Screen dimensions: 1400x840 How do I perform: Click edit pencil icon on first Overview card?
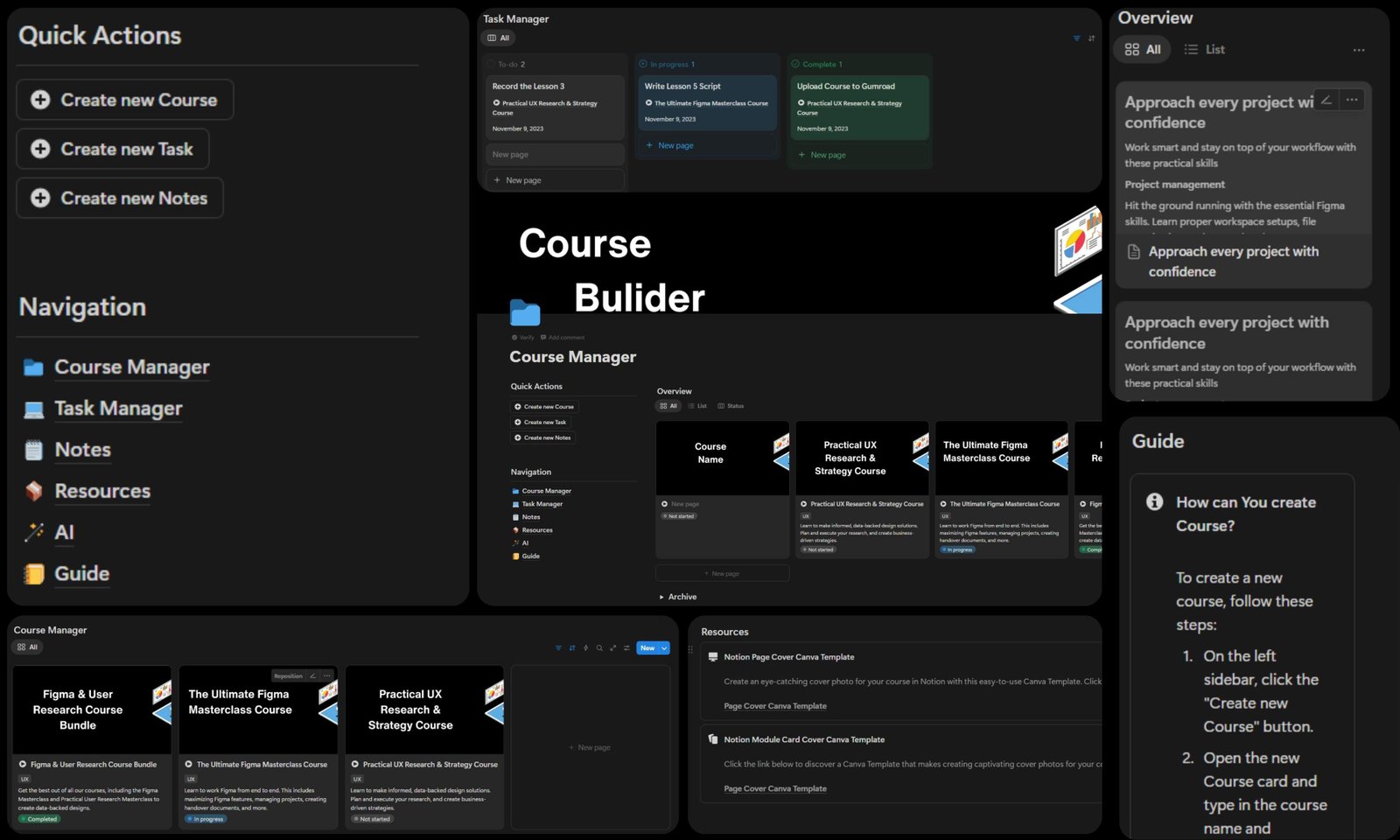click(1326, 100)
